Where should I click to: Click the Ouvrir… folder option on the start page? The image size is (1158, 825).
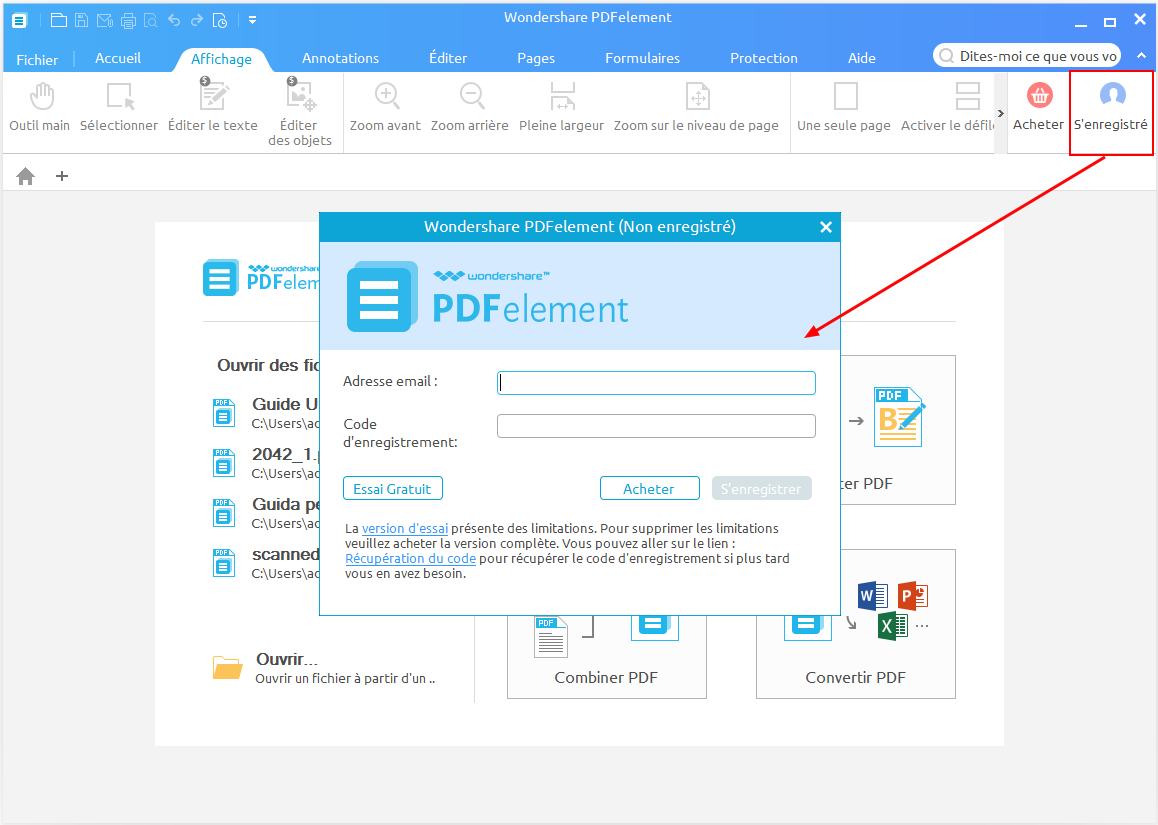323,668
